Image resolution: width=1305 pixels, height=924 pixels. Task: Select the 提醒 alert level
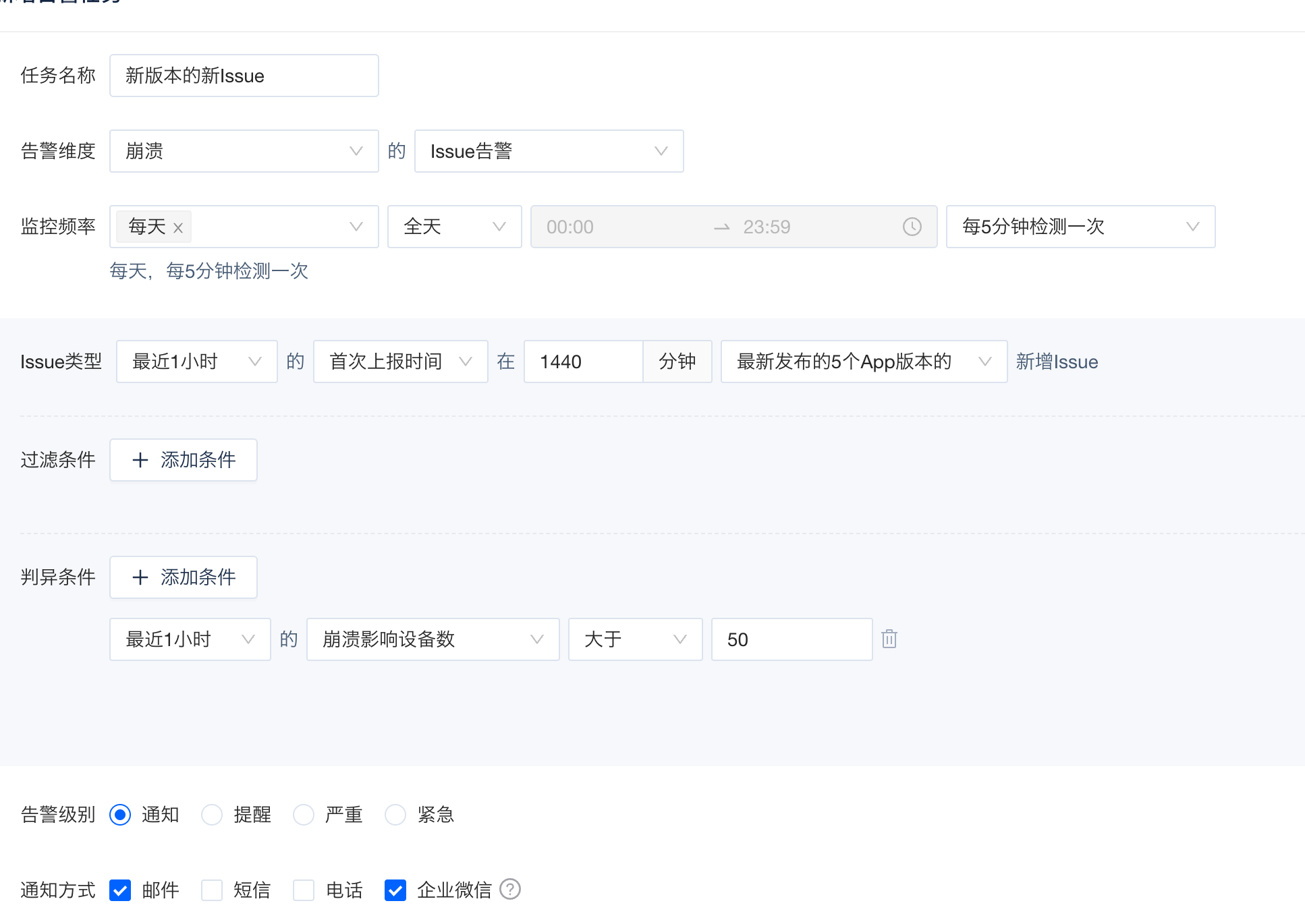pos(212,815)
